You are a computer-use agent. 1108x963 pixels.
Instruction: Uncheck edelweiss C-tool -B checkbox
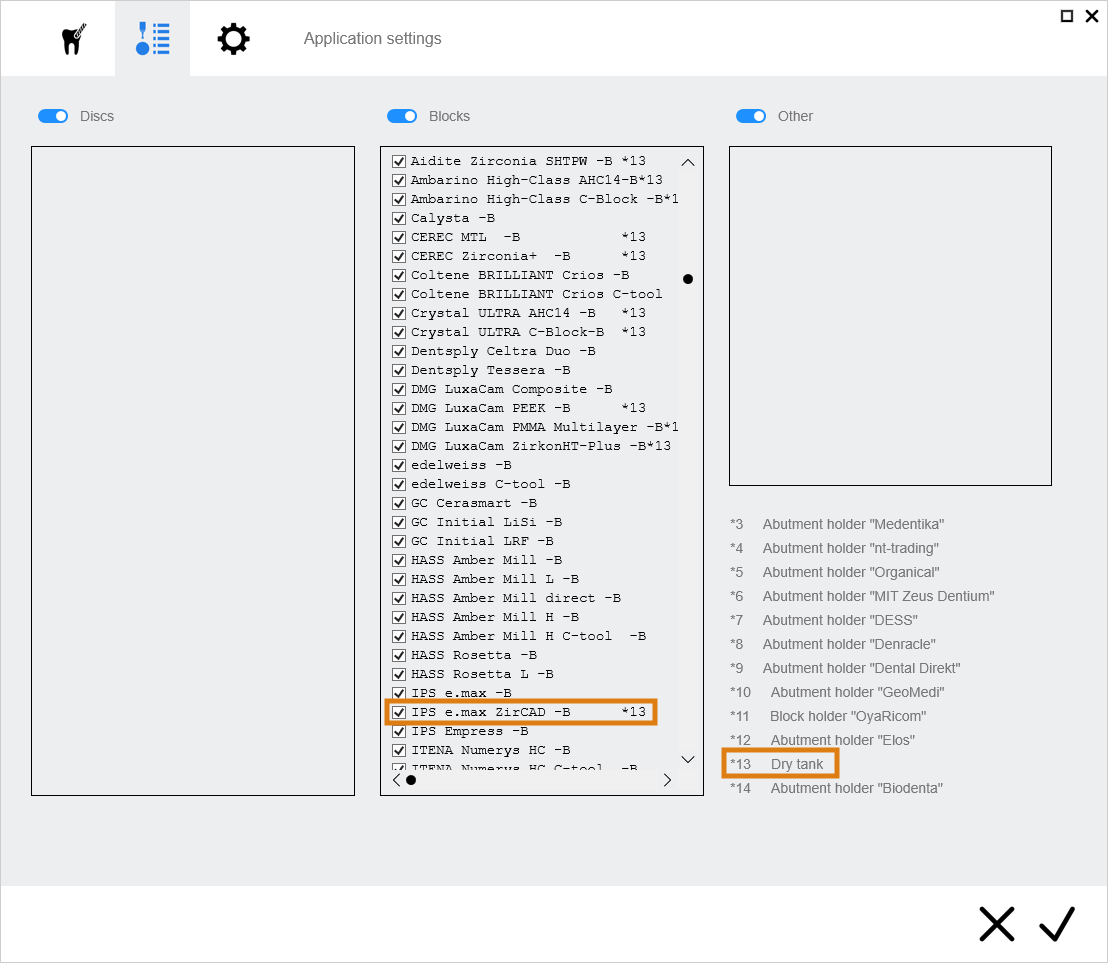coord(399,484)
